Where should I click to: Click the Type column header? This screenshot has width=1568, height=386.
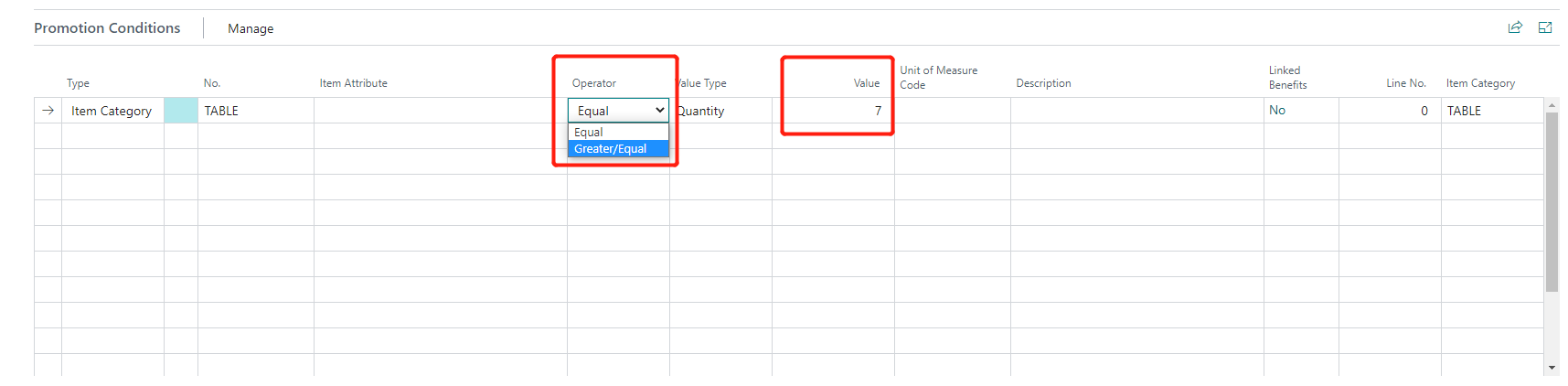[x=78, y=83]
